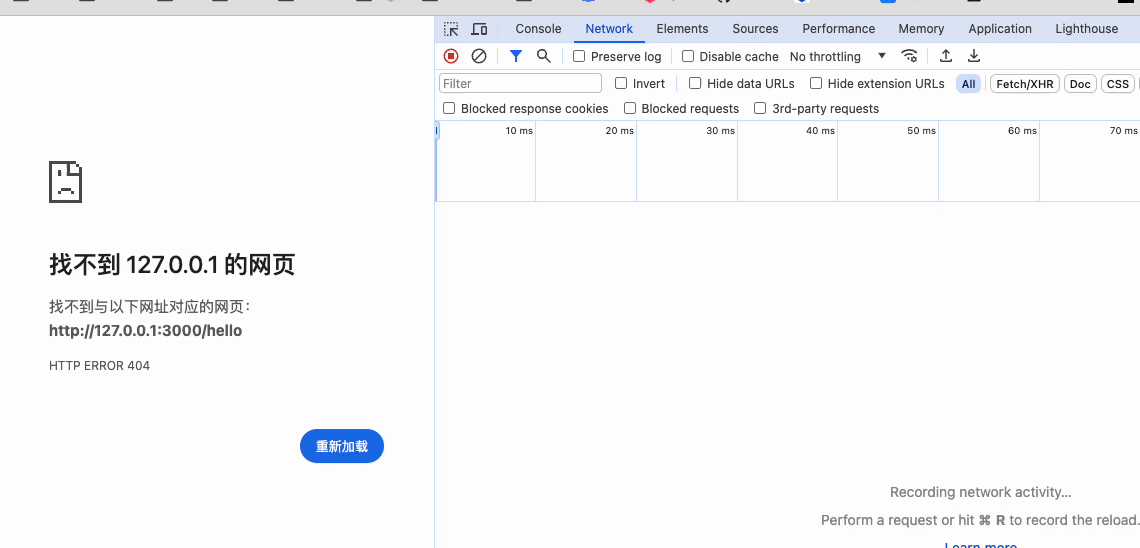The height and width of the screenshot is (548, 1140).
Task: Select the All request type filter
Action: [968, 84]
